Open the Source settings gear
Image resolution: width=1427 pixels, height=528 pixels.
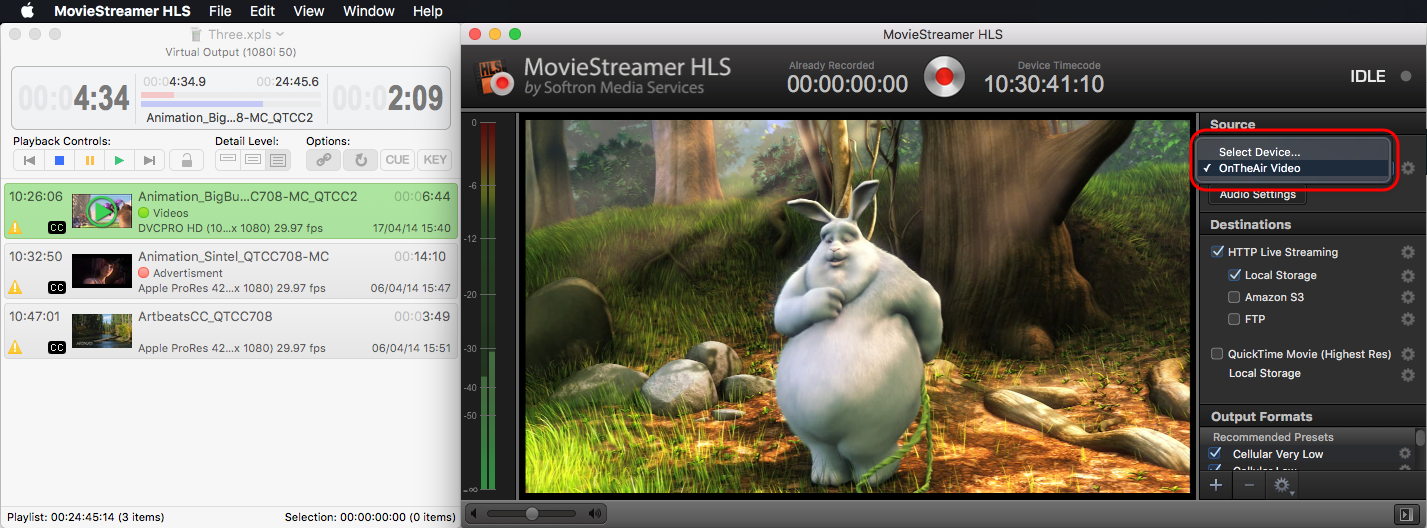1408,168
